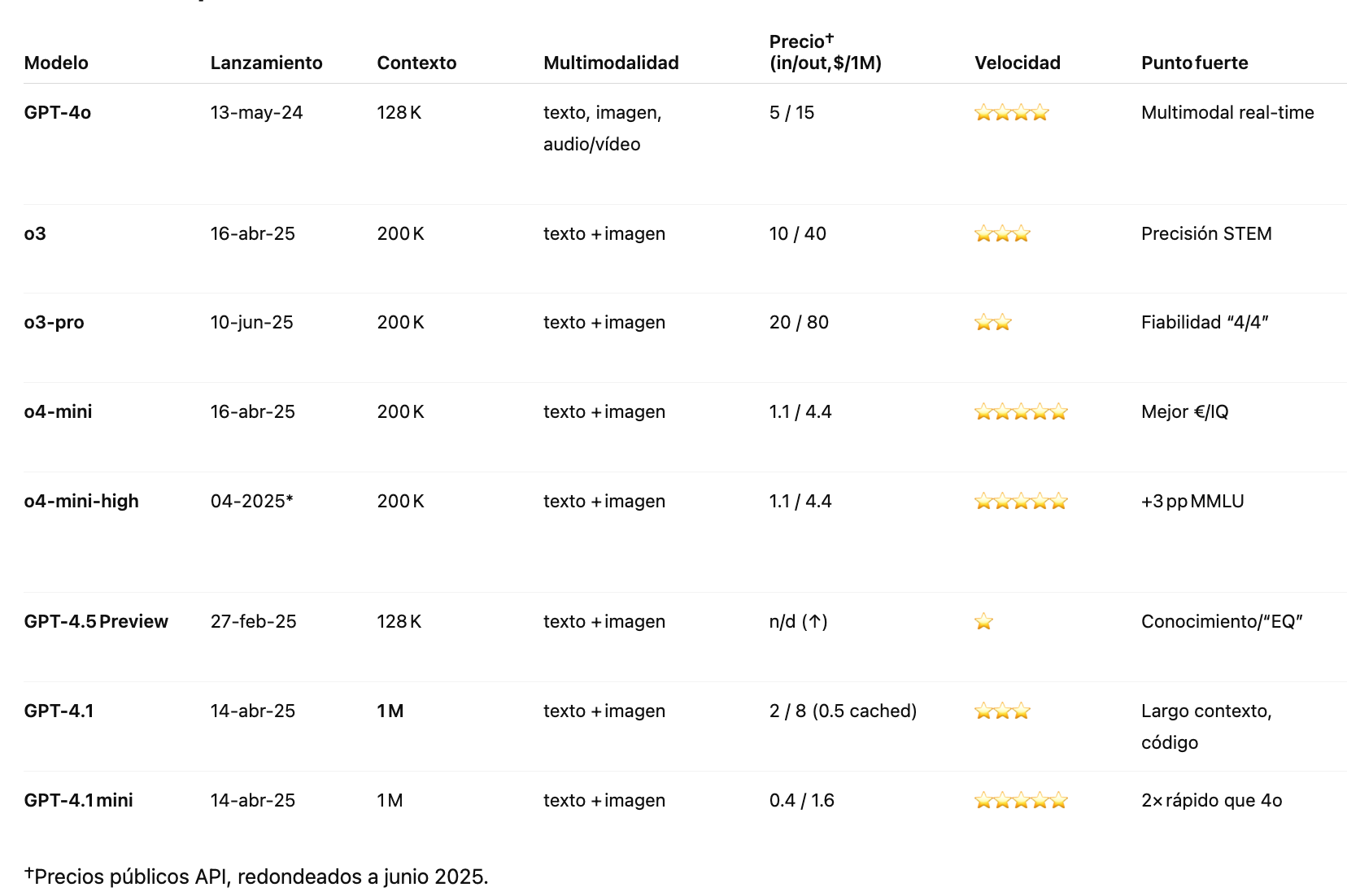This screenshot has width=1347, height=896.
Task: Select the Contexto column header
Action: click(416, 63)
